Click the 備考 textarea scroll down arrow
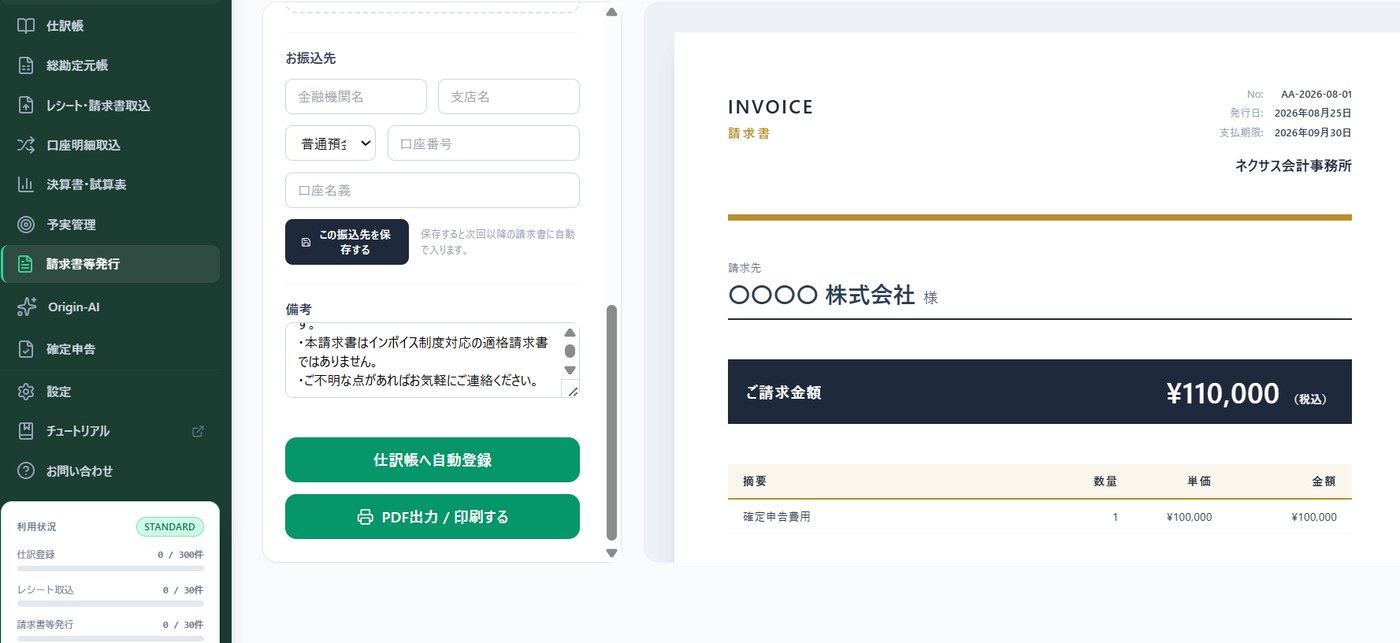 click(570, 369)
